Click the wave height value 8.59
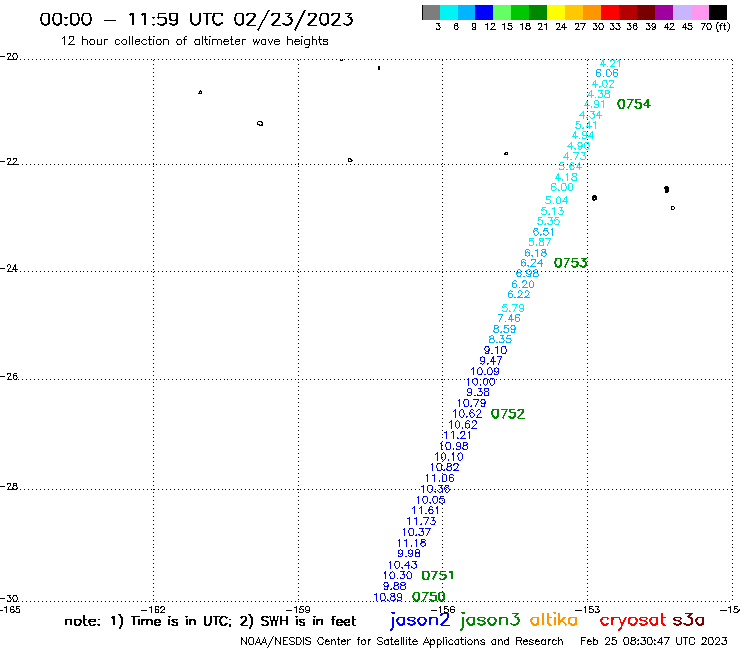740x650 pixels. 505,329
